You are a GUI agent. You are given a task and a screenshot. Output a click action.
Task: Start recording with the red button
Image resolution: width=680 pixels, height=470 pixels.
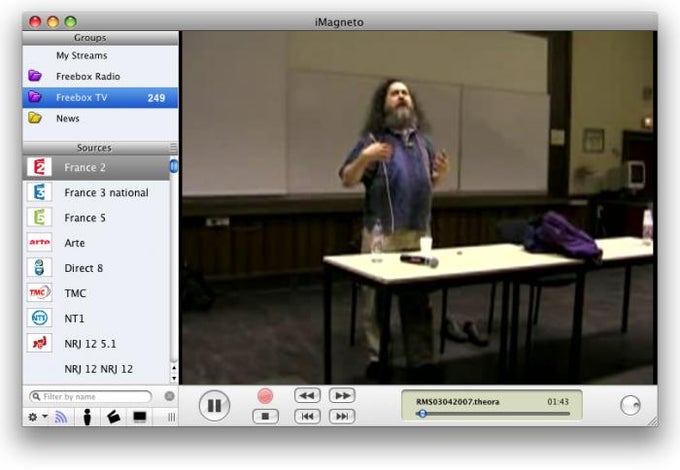point(265,396)
